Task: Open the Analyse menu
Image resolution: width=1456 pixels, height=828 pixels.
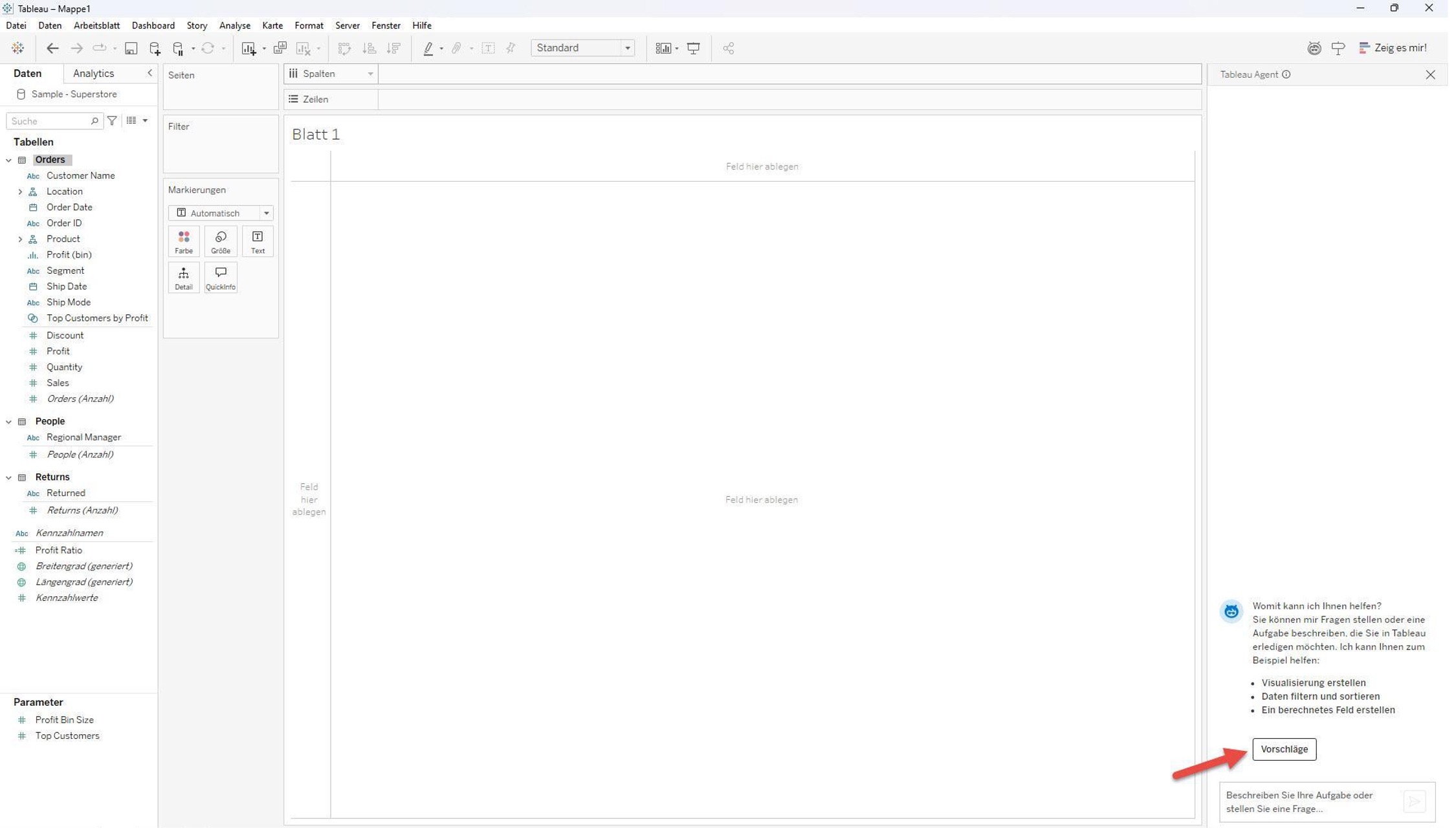Action: 234,25
